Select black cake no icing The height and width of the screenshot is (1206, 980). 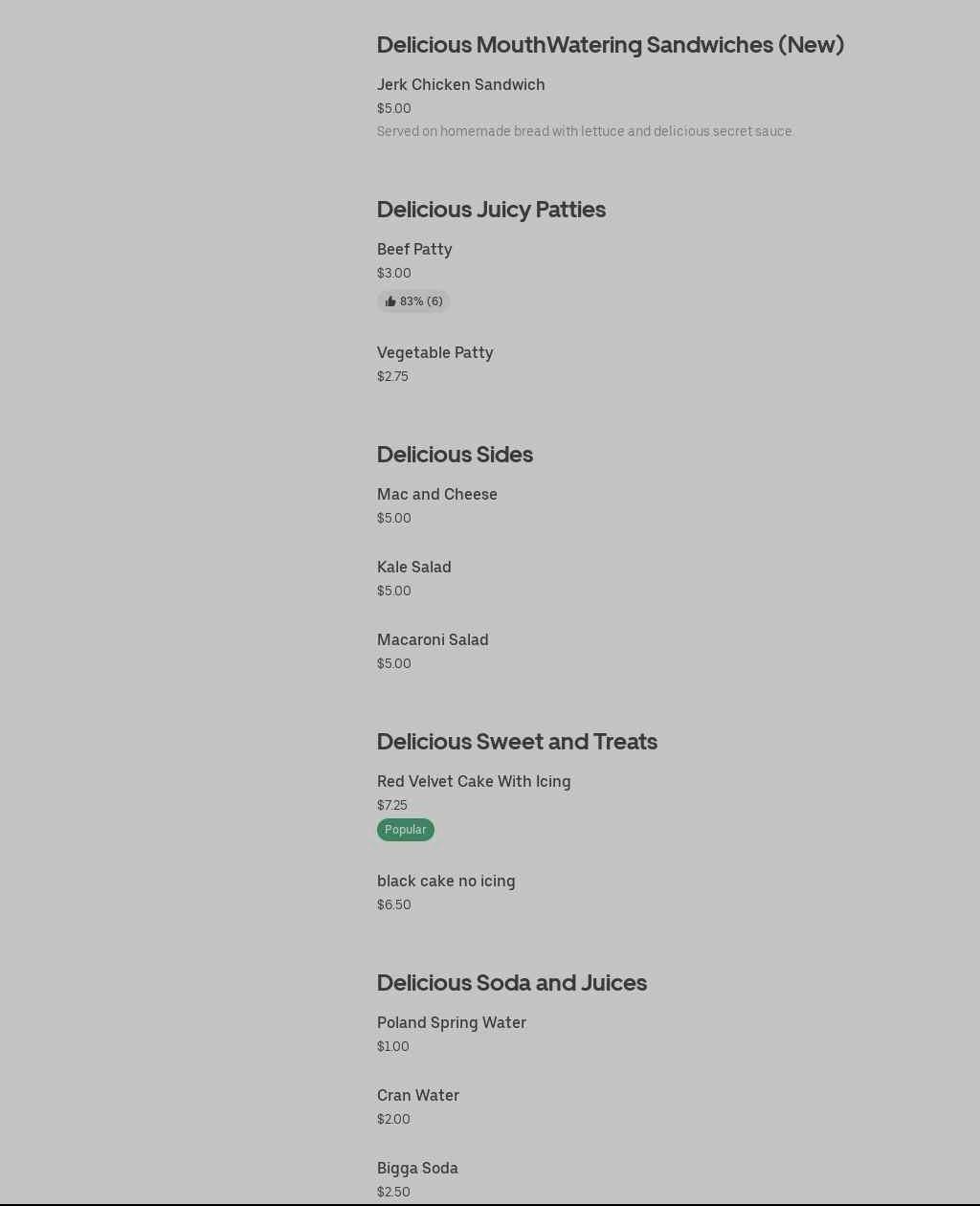(x=446, y=882)
